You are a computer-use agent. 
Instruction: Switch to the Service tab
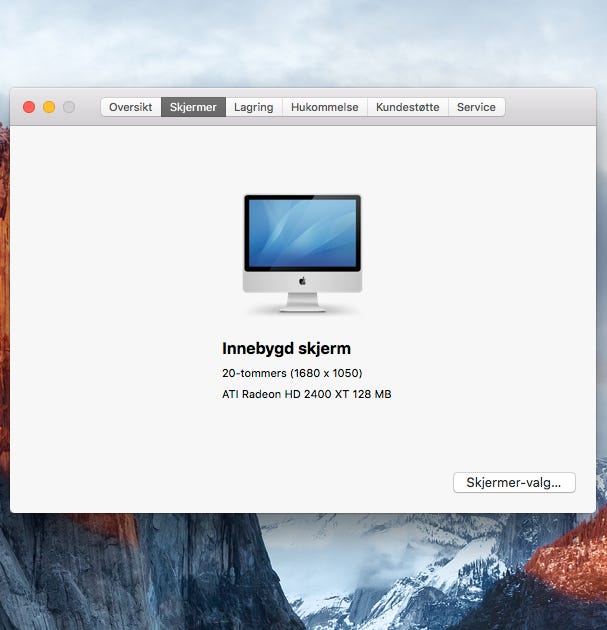pos(476,107)
